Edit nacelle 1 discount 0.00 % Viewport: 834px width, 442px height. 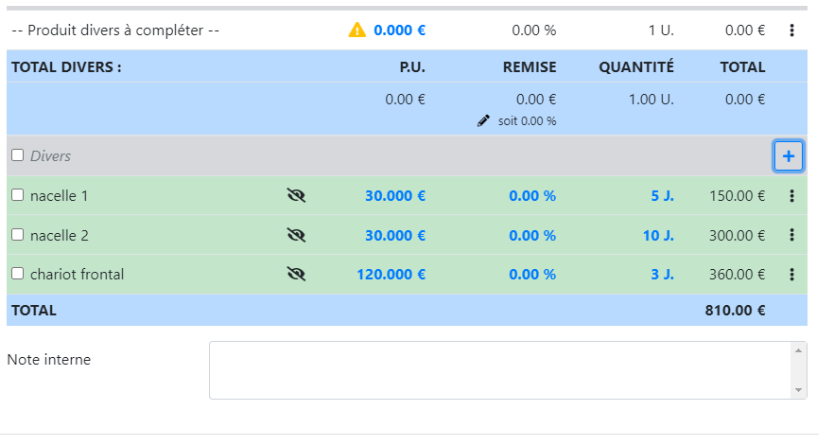tap(532, 196)
